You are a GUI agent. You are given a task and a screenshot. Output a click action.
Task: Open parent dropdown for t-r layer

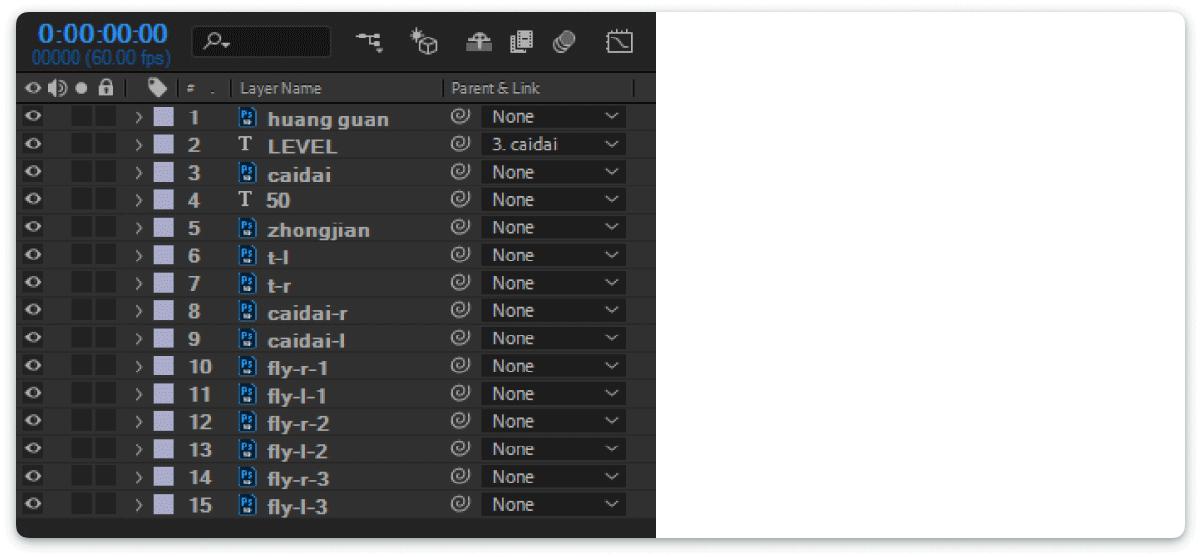pos(554,283)
